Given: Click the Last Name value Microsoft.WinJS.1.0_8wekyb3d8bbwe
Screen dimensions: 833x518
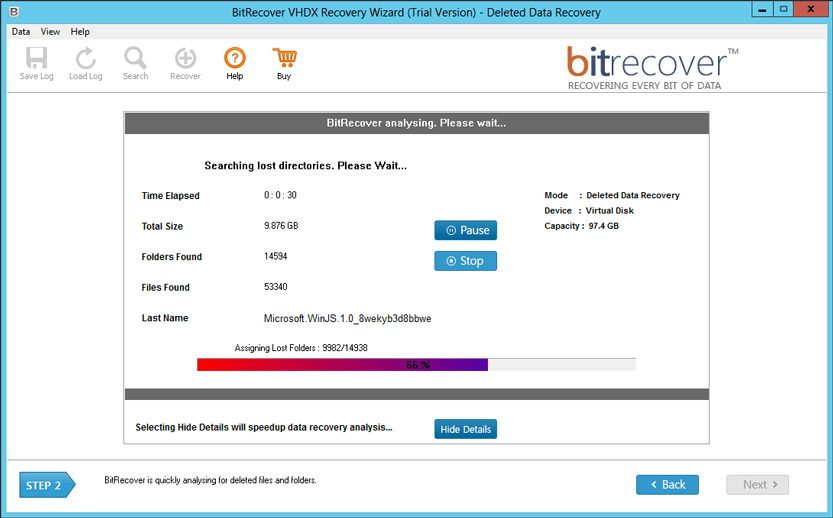Looking at the screenshot, I should (x=347, y=318).
